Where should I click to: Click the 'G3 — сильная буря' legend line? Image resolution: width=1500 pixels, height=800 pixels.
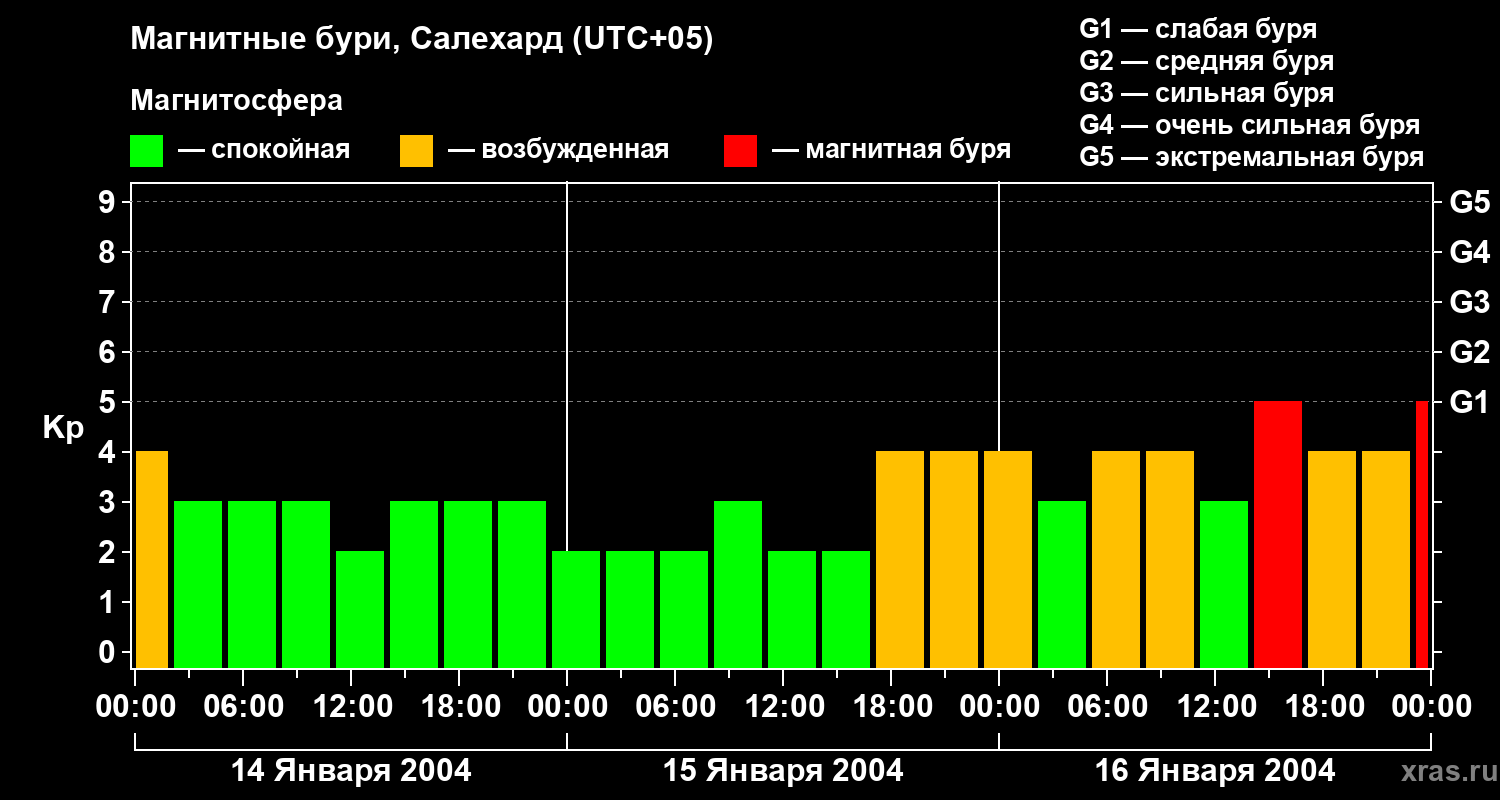1207,93
